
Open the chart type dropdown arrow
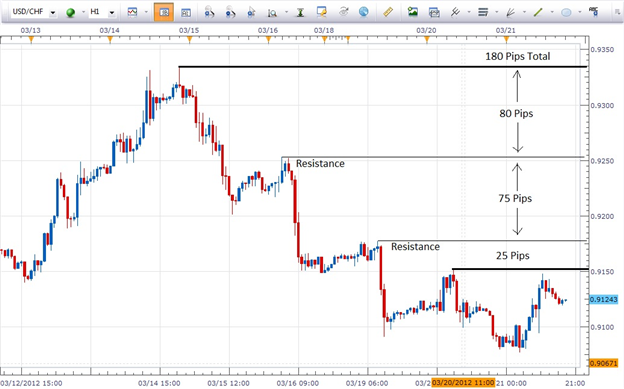[x=146, y=12]
